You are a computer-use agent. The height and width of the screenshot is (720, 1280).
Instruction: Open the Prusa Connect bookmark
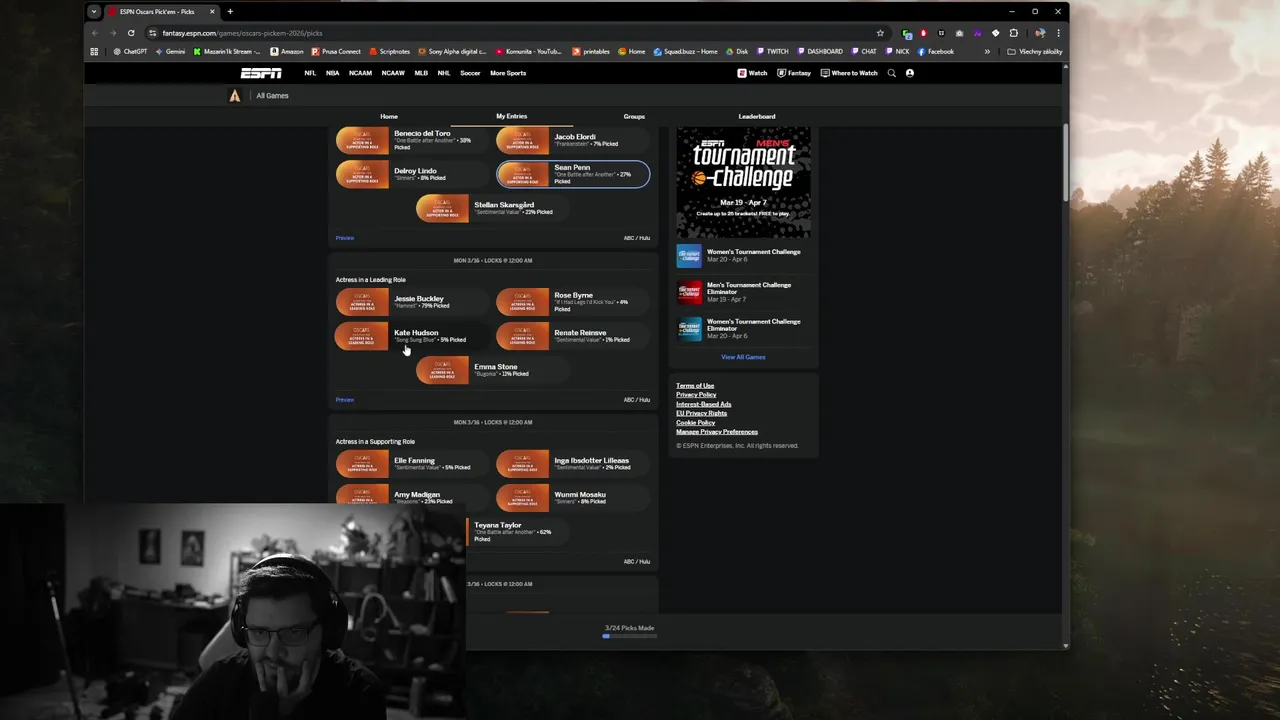pyautogui.click(x=336, y=52)
